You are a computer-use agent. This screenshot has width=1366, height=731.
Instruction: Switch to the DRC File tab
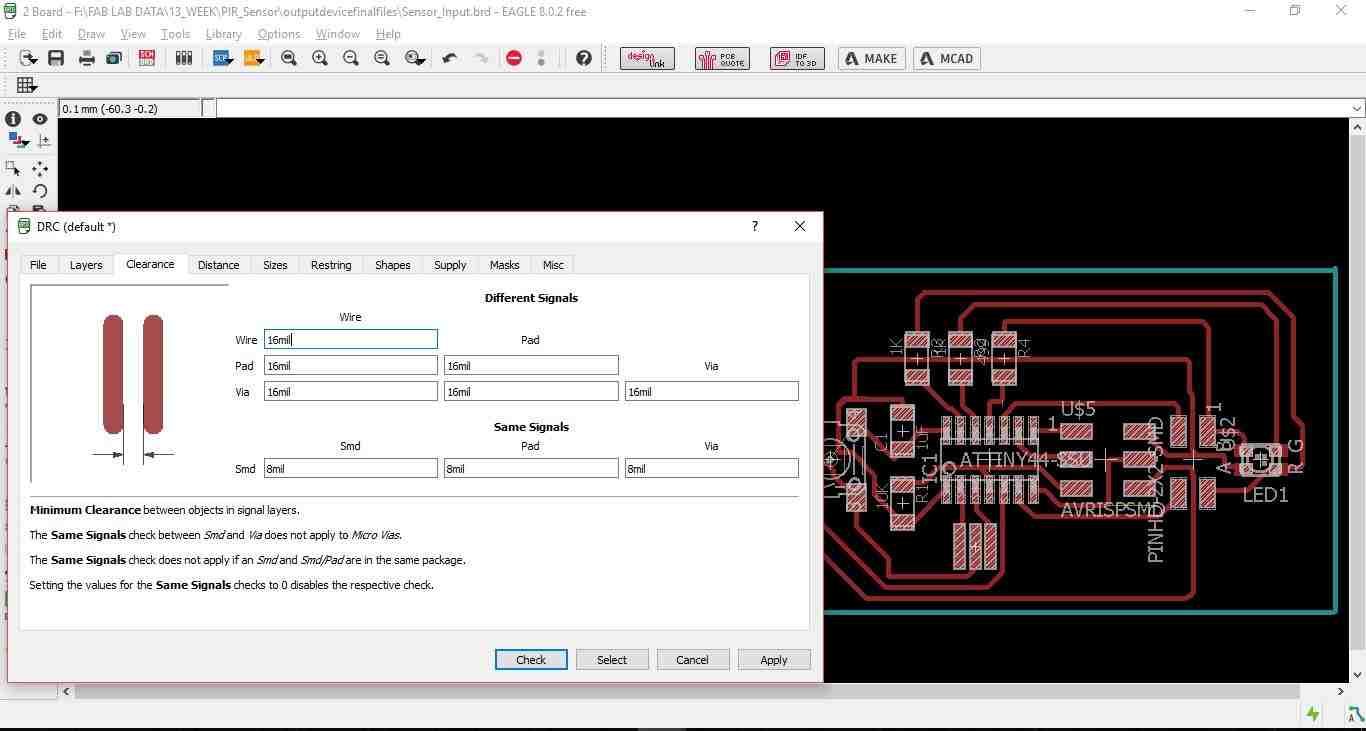[x=38, y=265]
